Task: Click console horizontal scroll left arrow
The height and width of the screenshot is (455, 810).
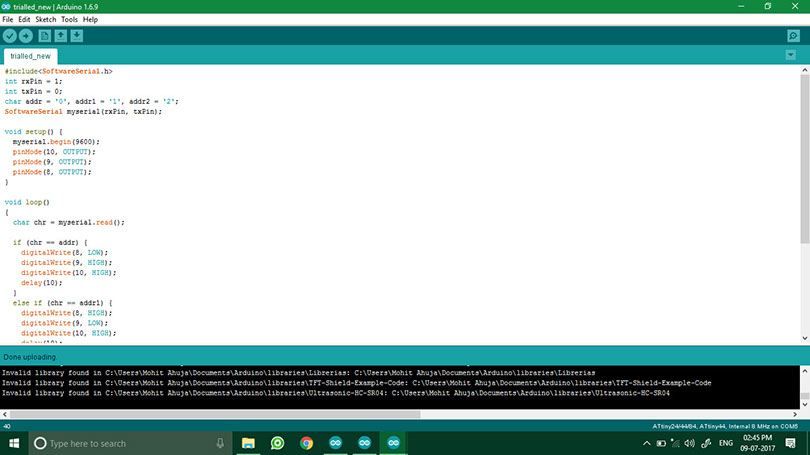Action: [5, 414]
